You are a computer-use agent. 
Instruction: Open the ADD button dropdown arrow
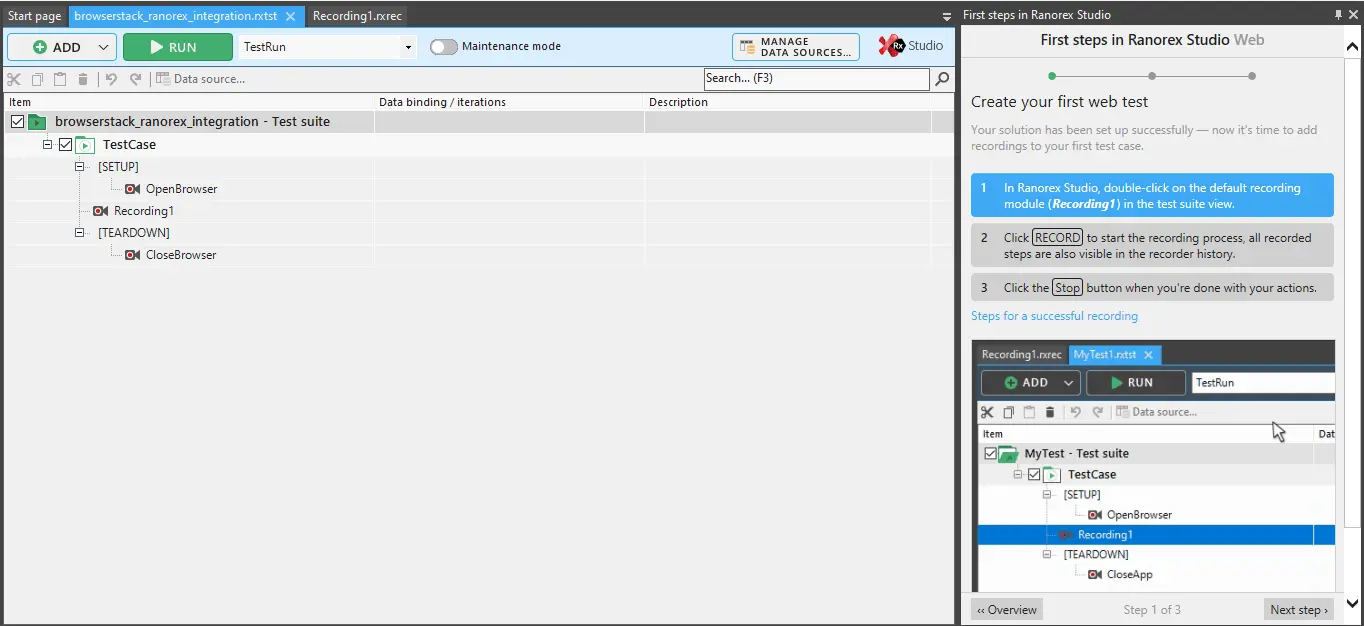pyautogui.click(x=104, y=47)
